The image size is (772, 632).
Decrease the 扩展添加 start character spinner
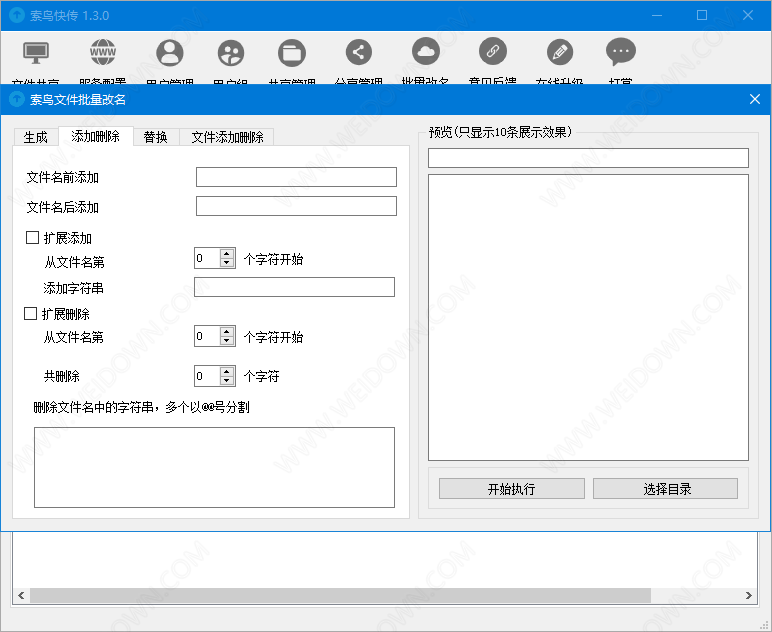[x=226, y=263]
